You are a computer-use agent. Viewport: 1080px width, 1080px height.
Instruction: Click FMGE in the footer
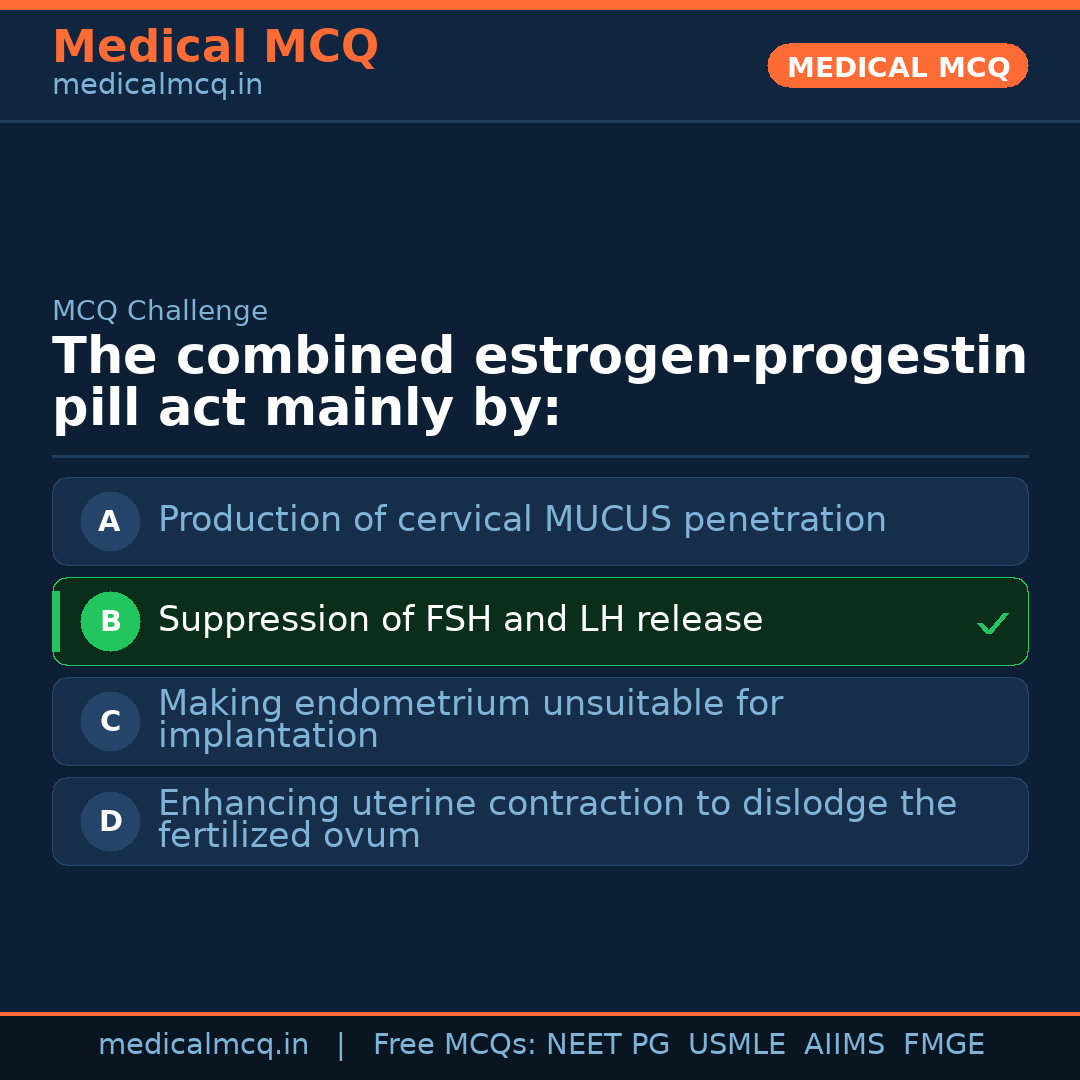943,1045
